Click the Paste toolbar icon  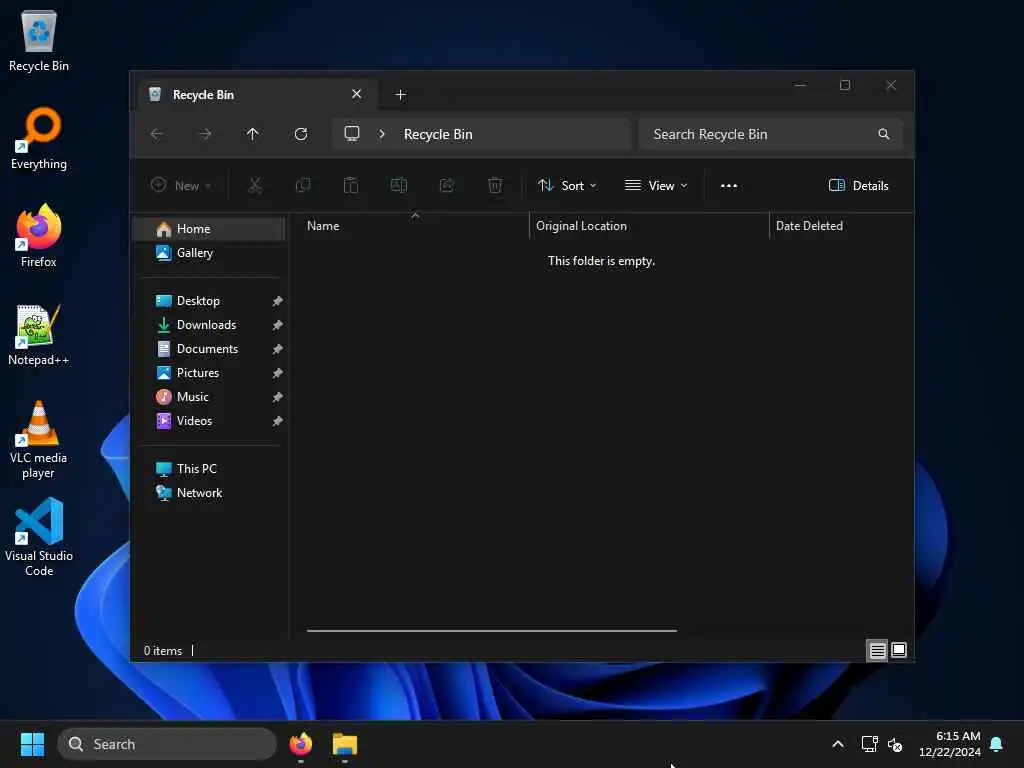(x=351, y=185)
